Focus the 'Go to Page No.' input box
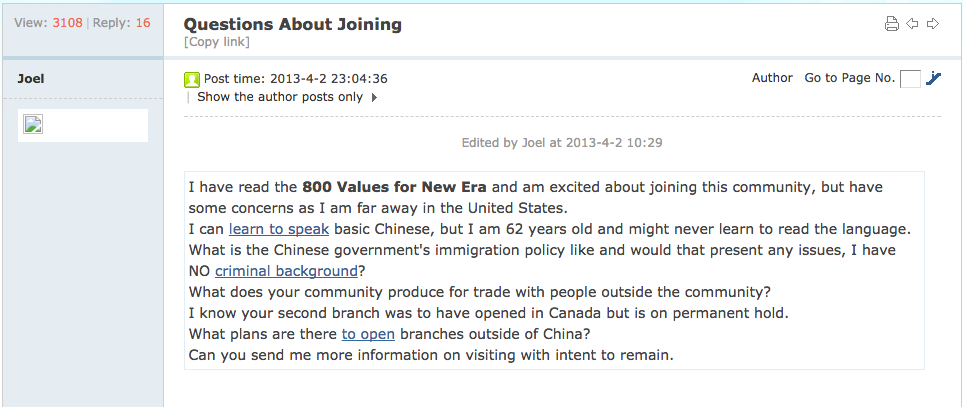 [910, 79]
